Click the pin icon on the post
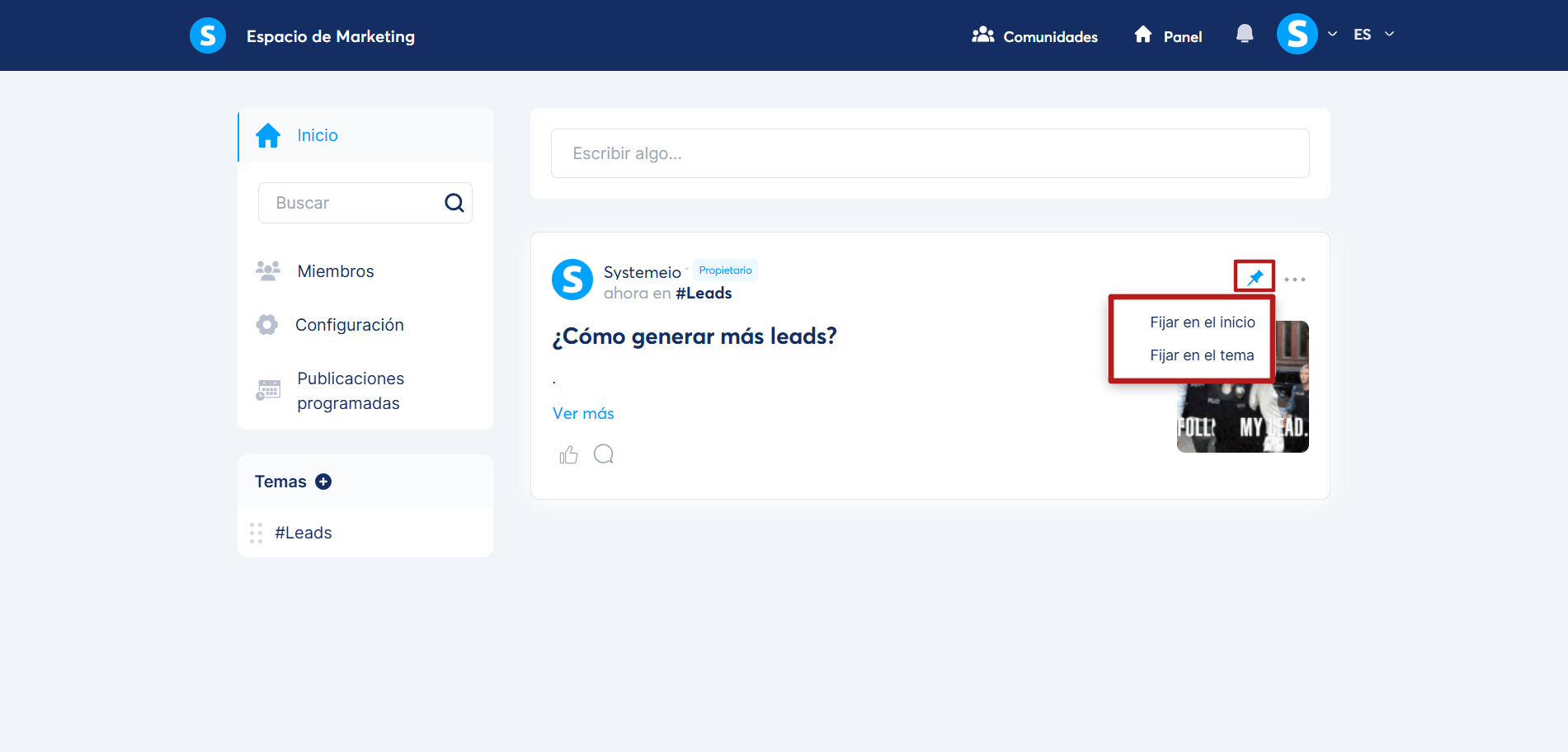 pos(1255,277)
